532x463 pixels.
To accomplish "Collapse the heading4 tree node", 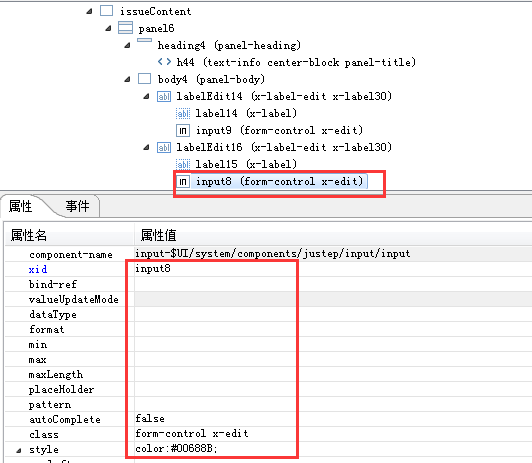I will [127, 45].
